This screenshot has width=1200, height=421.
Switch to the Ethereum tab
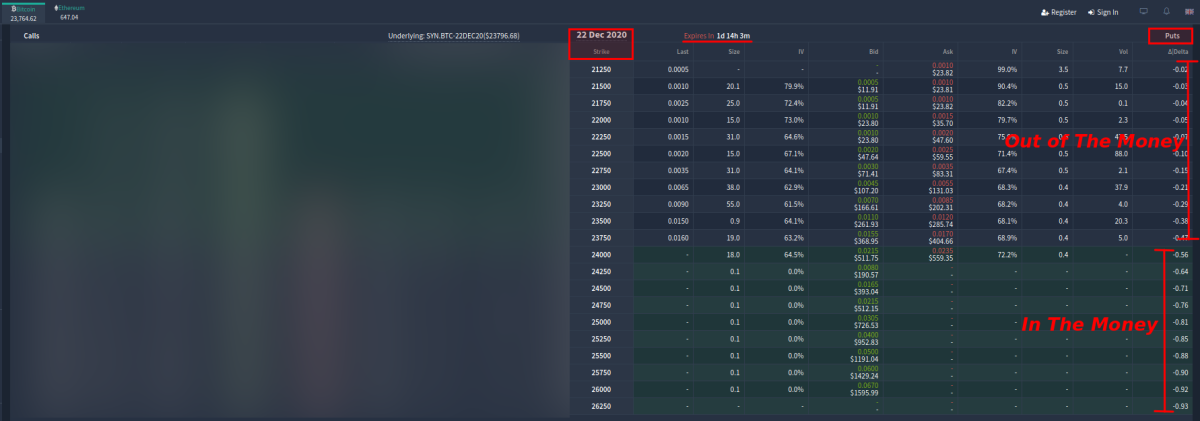70,12
